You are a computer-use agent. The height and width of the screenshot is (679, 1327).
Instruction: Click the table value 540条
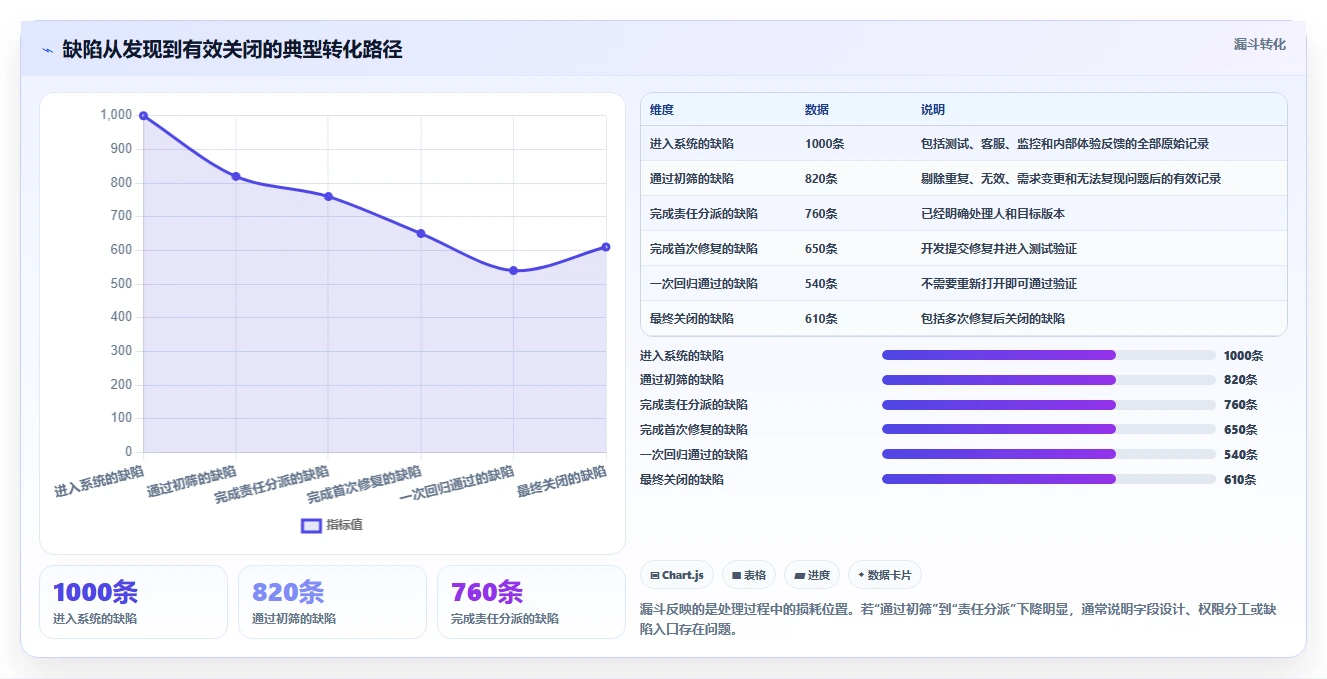click(x=821, y=284)
